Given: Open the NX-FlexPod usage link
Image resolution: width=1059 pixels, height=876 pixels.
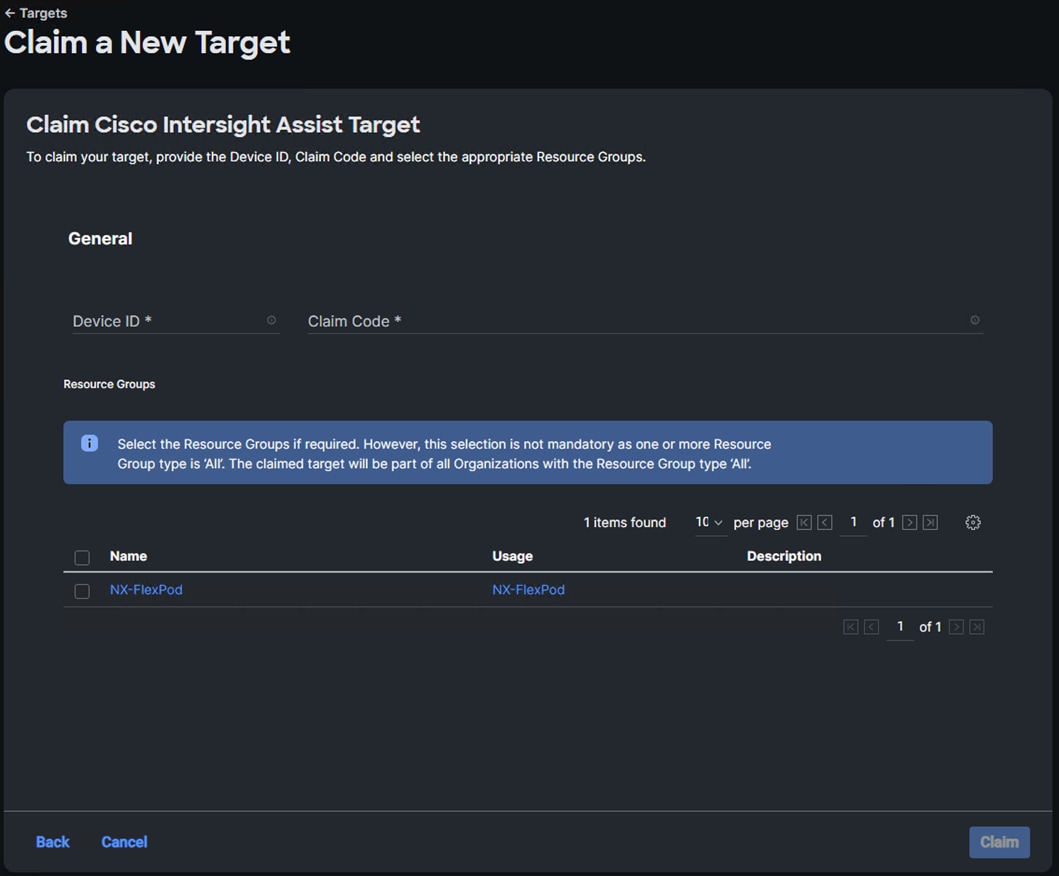Looking at the screenshot, I should pos(528,590).
